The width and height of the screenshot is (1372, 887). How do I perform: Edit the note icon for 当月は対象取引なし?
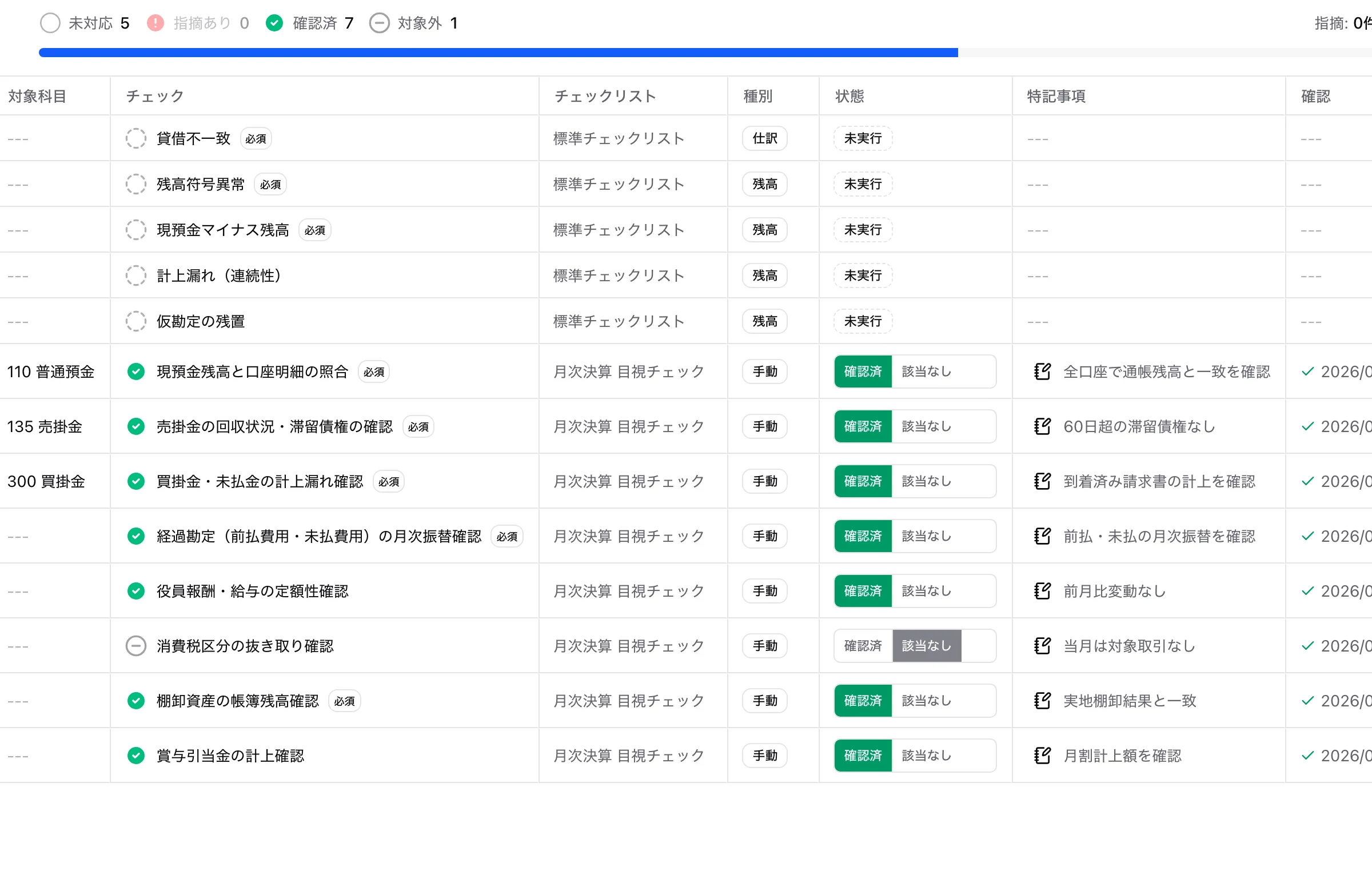tap(1043, 646)
